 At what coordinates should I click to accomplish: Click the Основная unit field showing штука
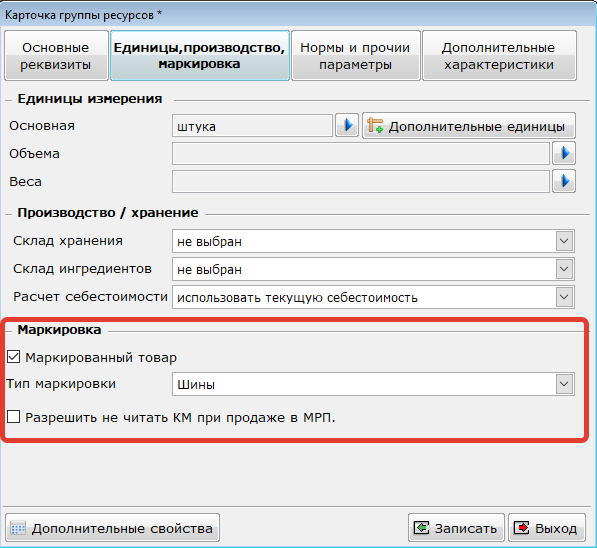pos(252,126)
